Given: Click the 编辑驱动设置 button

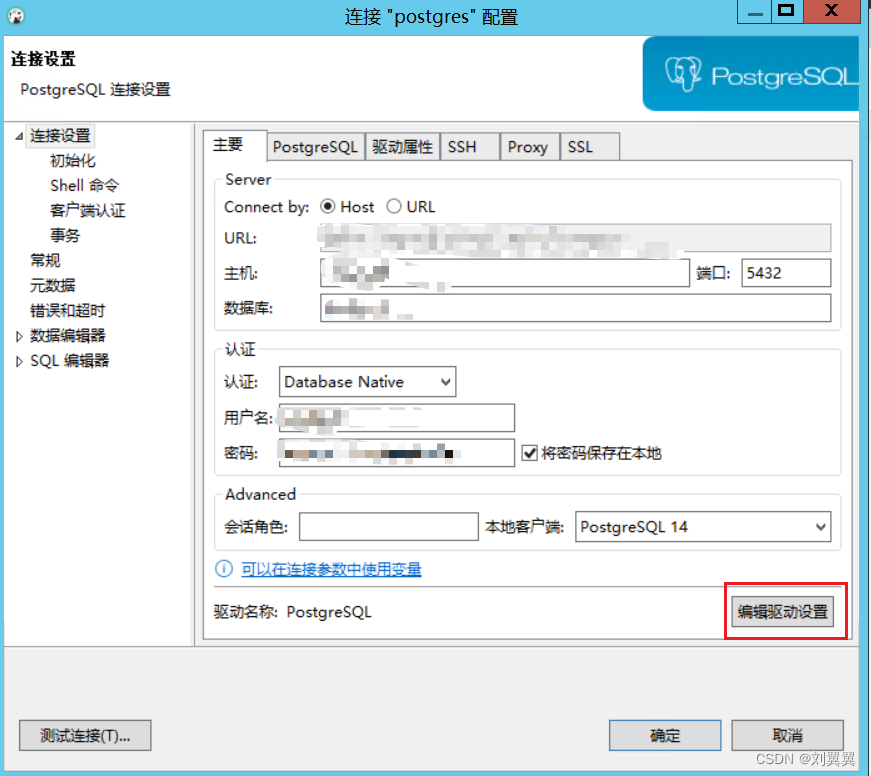Looking at the screenshot, I should 783,612.
